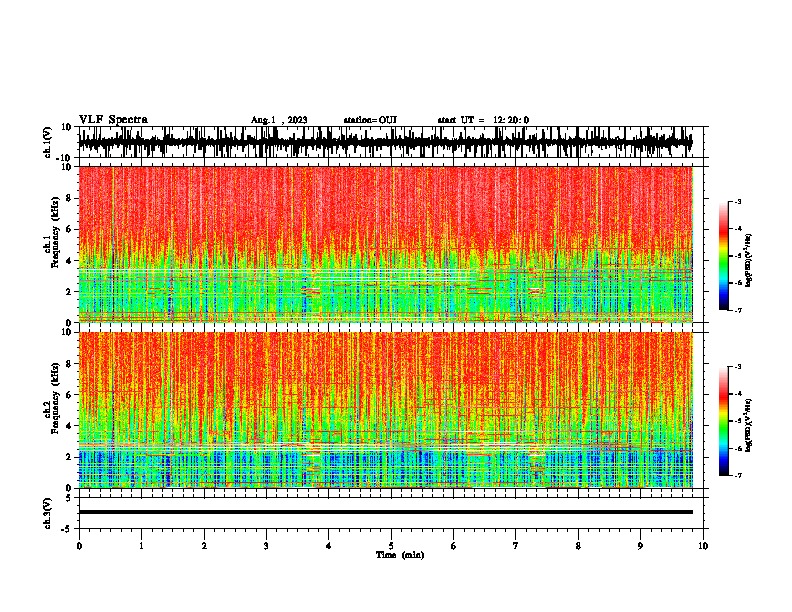
Task: Click the '4' kHz tick of ch.2 spectrogram
Action: click(x=69, y=426)
